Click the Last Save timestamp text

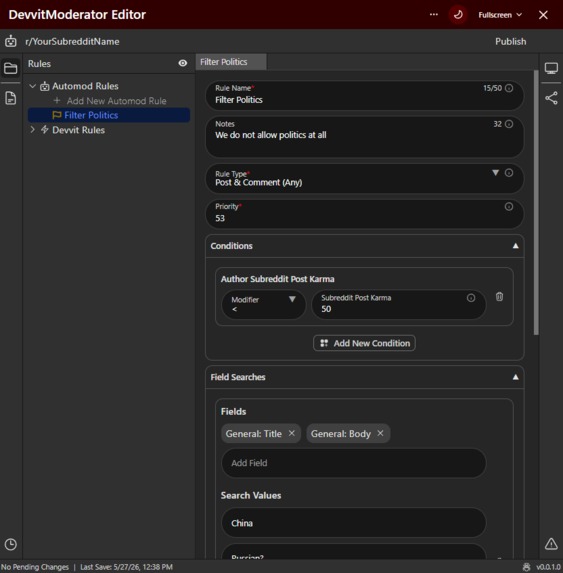pos(126,567)
